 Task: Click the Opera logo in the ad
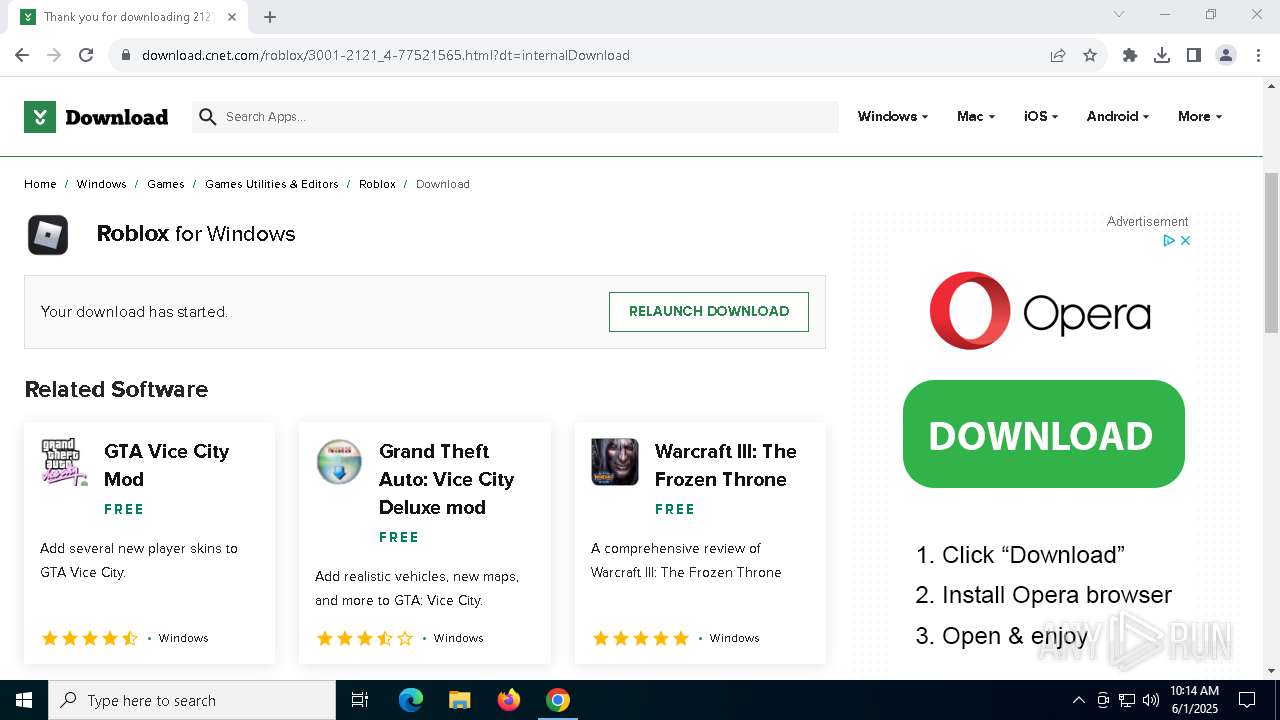tap(1040, 311)
